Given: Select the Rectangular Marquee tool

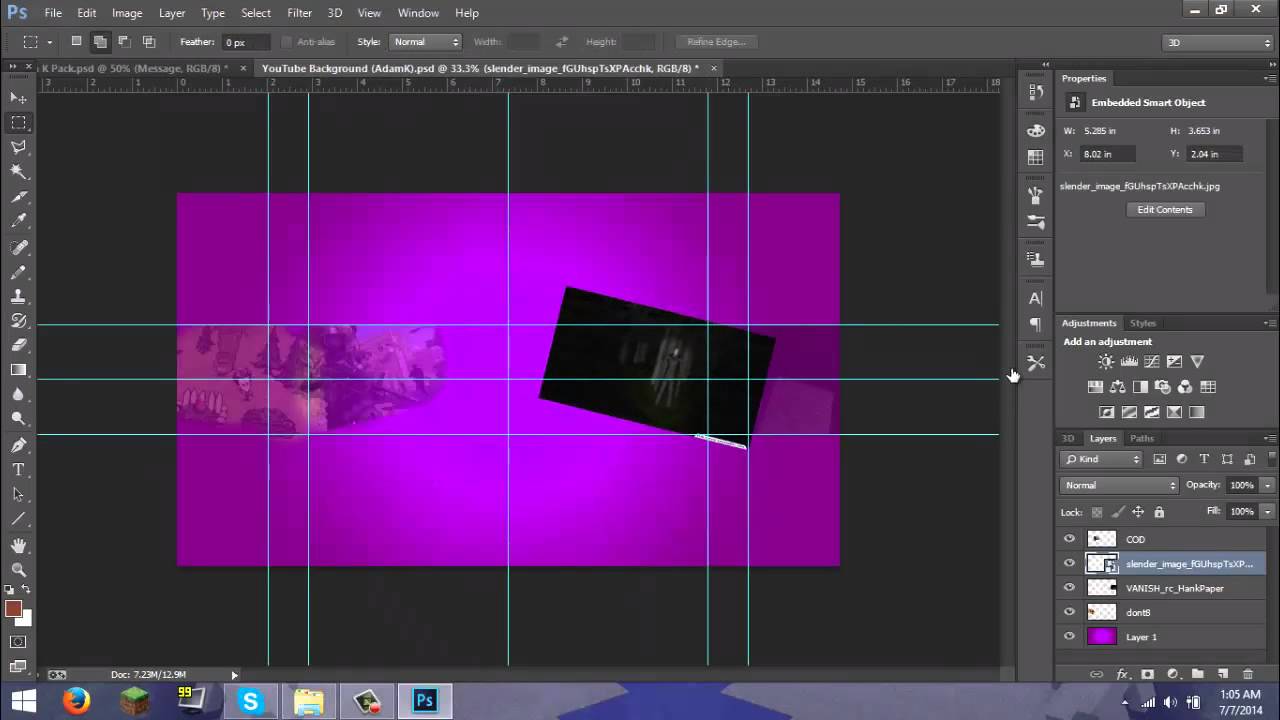Looking at the screenshot, I should tap(19, 122).
